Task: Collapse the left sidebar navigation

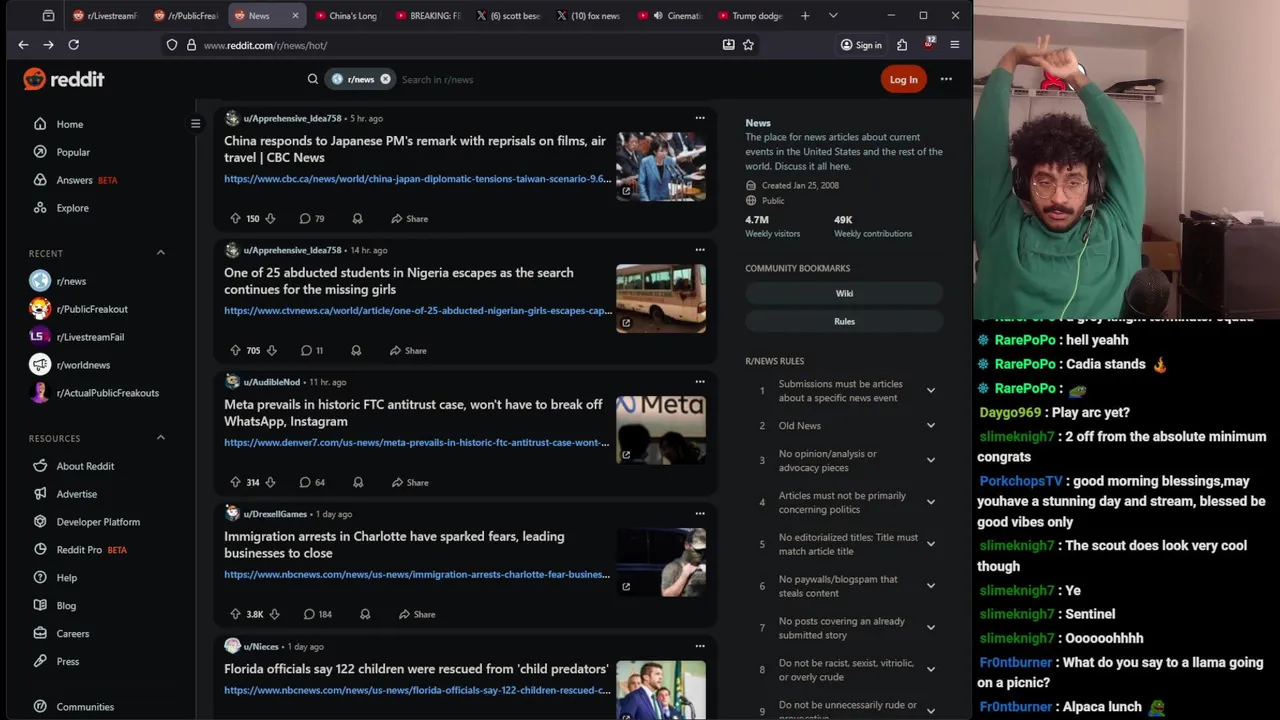Action: [x=195, y=124]
